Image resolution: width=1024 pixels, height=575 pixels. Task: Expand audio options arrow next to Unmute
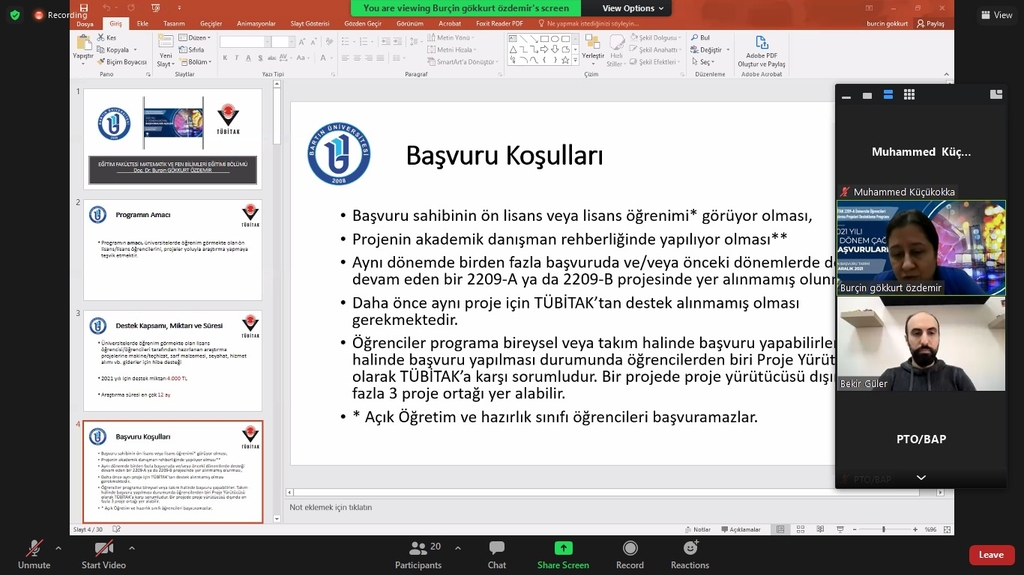point(58,548)
